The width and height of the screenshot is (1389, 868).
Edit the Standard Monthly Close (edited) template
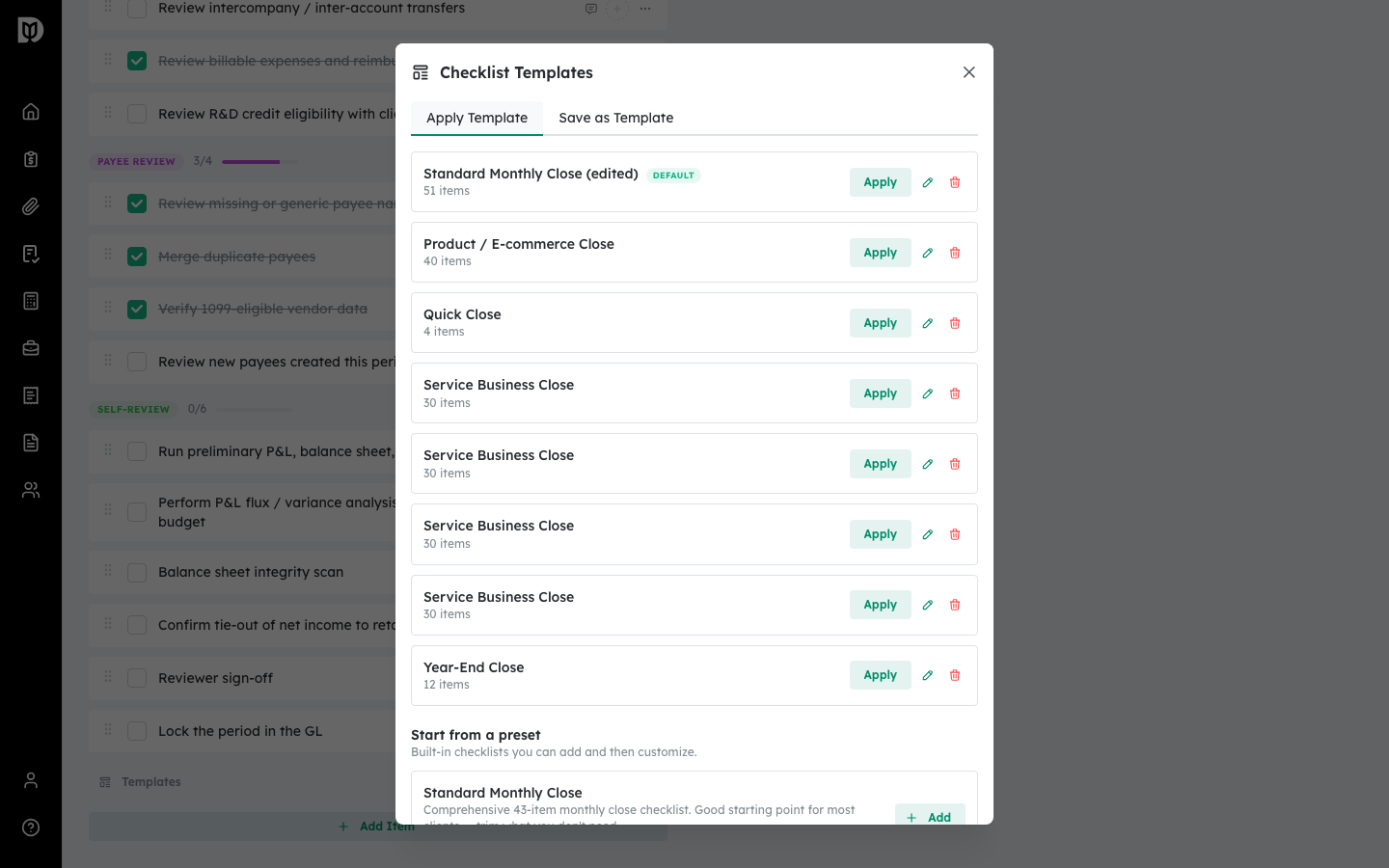(928, 182)
